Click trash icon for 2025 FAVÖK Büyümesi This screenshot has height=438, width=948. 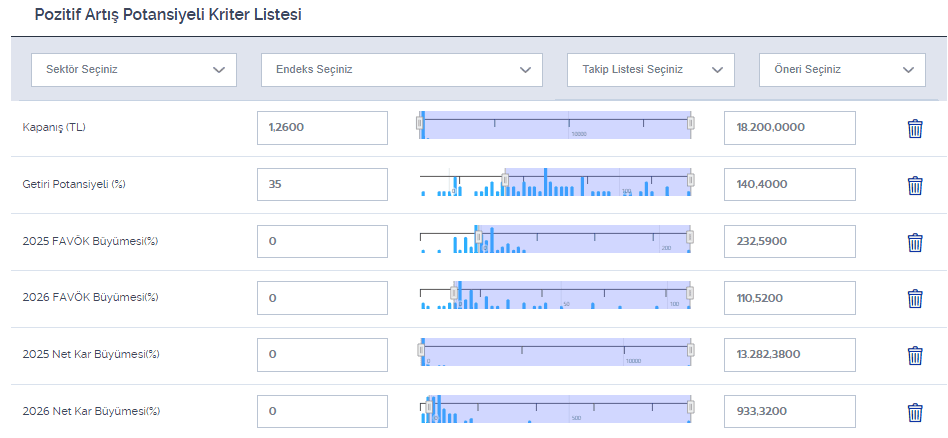914,242
